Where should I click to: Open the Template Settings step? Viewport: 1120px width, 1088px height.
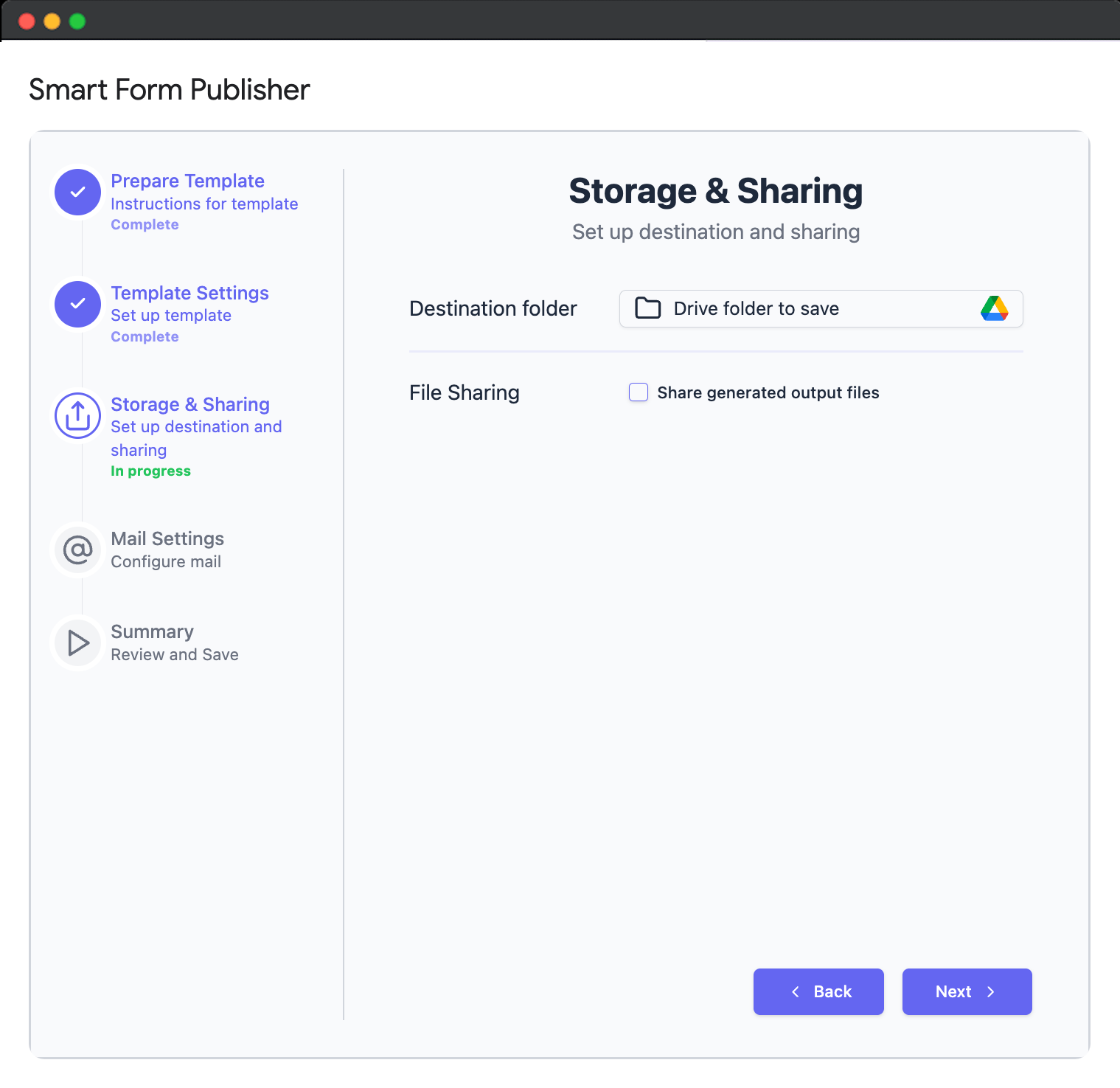(x=189, y=293)
